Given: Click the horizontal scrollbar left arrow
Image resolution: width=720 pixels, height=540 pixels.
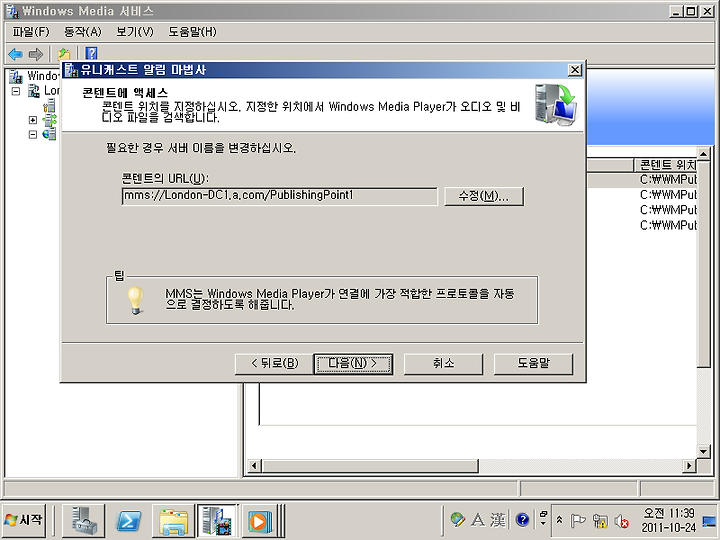Looking at the screenshot, I should tap(253, 466).
